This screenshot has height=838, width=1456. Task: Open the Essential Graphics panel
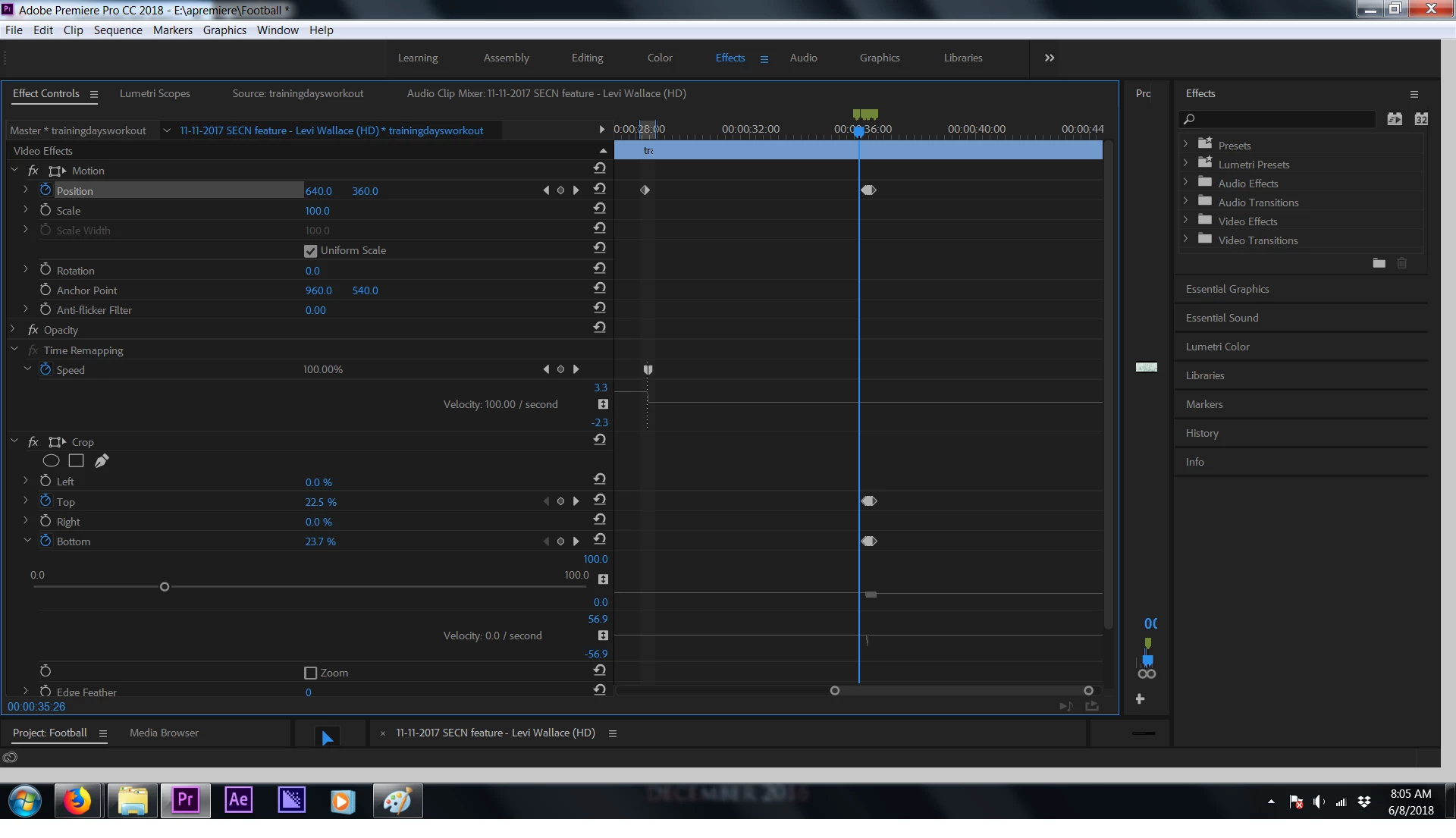point(1227,289)
